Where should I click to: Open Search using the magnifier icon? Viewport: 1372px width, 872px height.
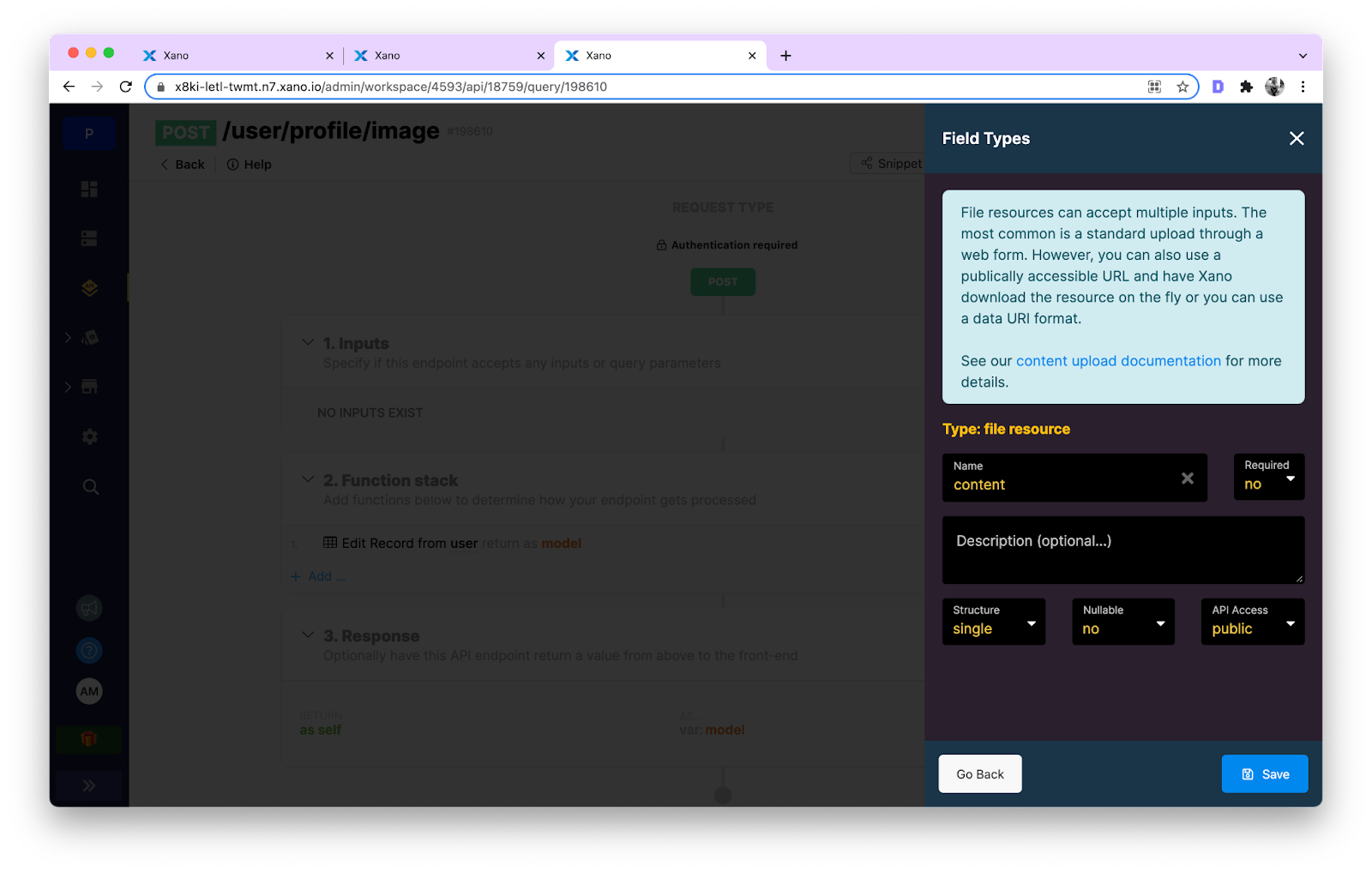tap(88, 486)
